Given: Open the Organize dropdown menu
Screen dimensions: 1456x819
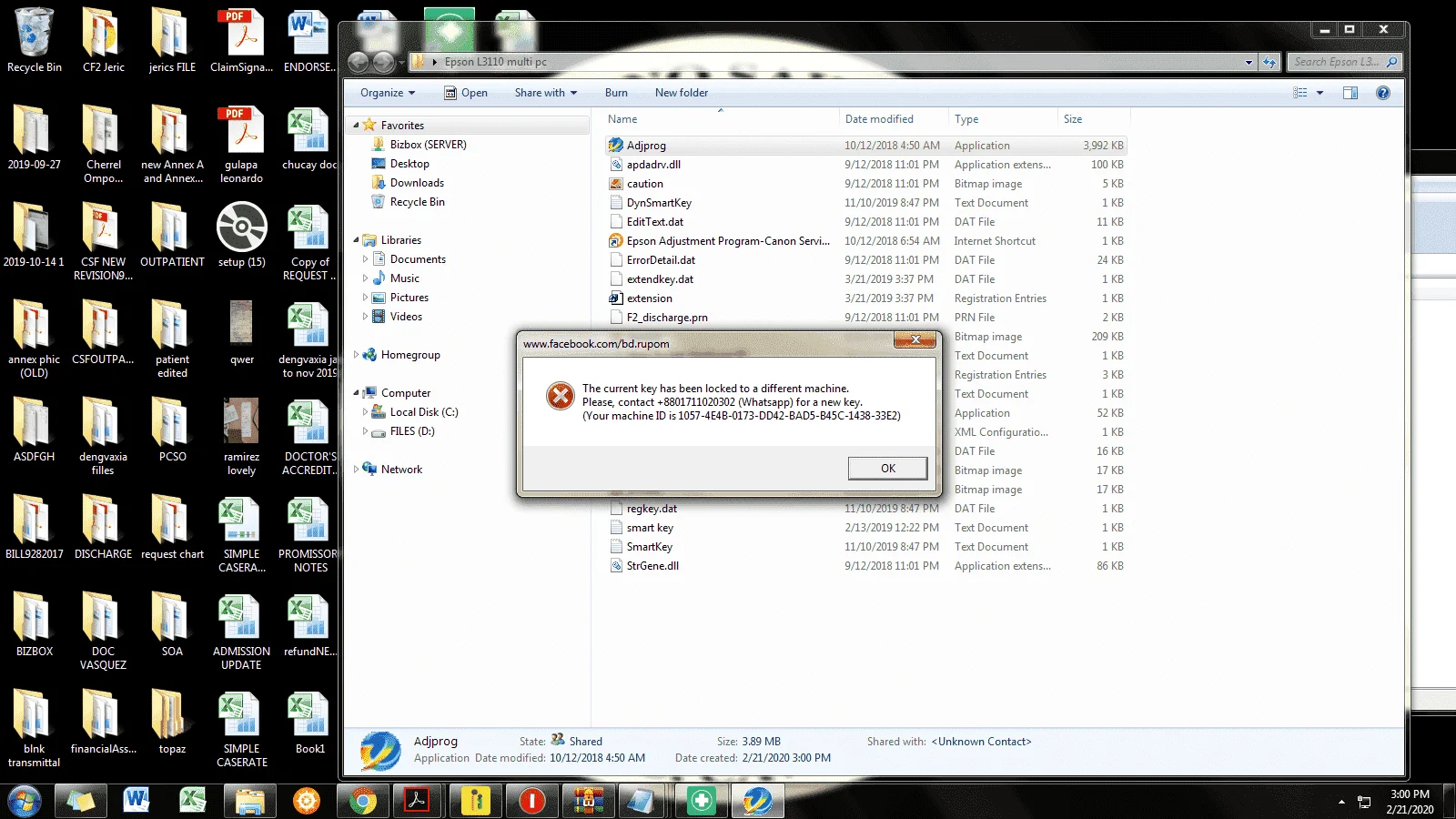Looking at the screenshot, I should 388,93.
